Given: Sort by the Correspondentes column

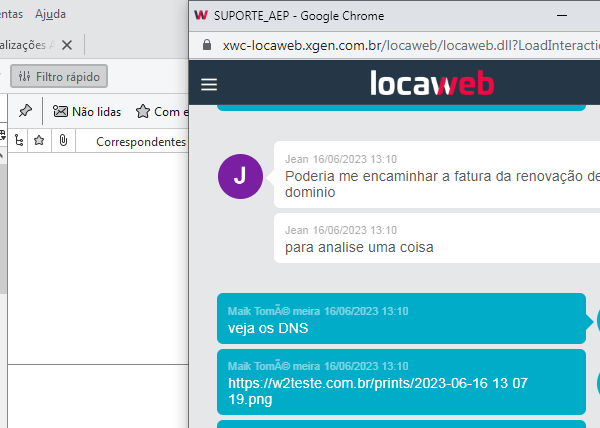Looking at the screenshot, I should tap(141, 142).
